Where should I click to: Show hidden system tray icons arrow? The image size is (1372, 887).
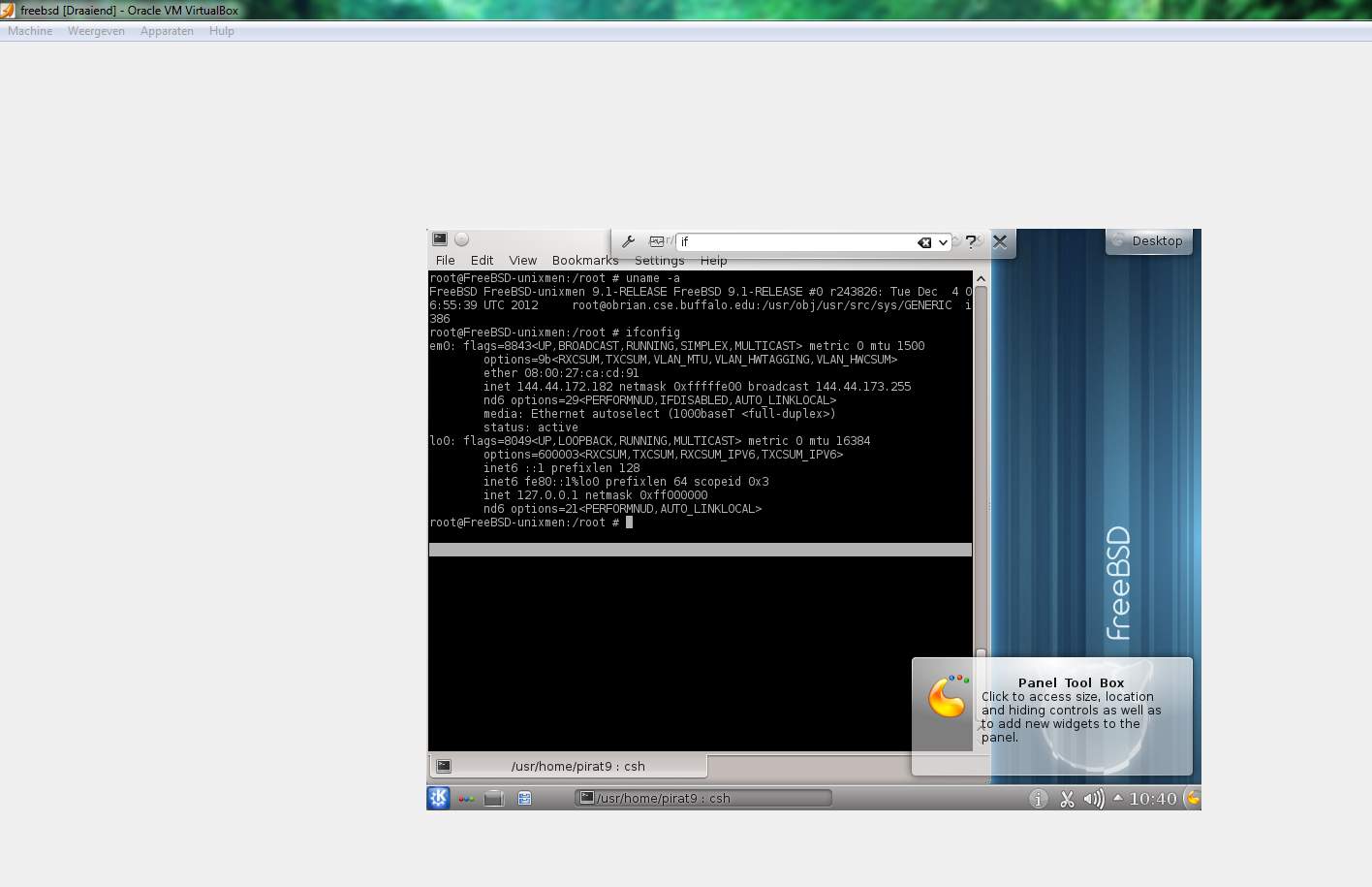point(1117,798)
